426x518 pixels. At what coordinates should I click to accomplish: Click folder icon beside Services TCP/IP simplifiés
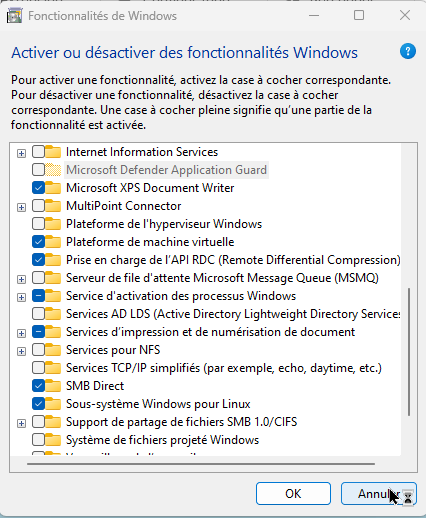53,368
